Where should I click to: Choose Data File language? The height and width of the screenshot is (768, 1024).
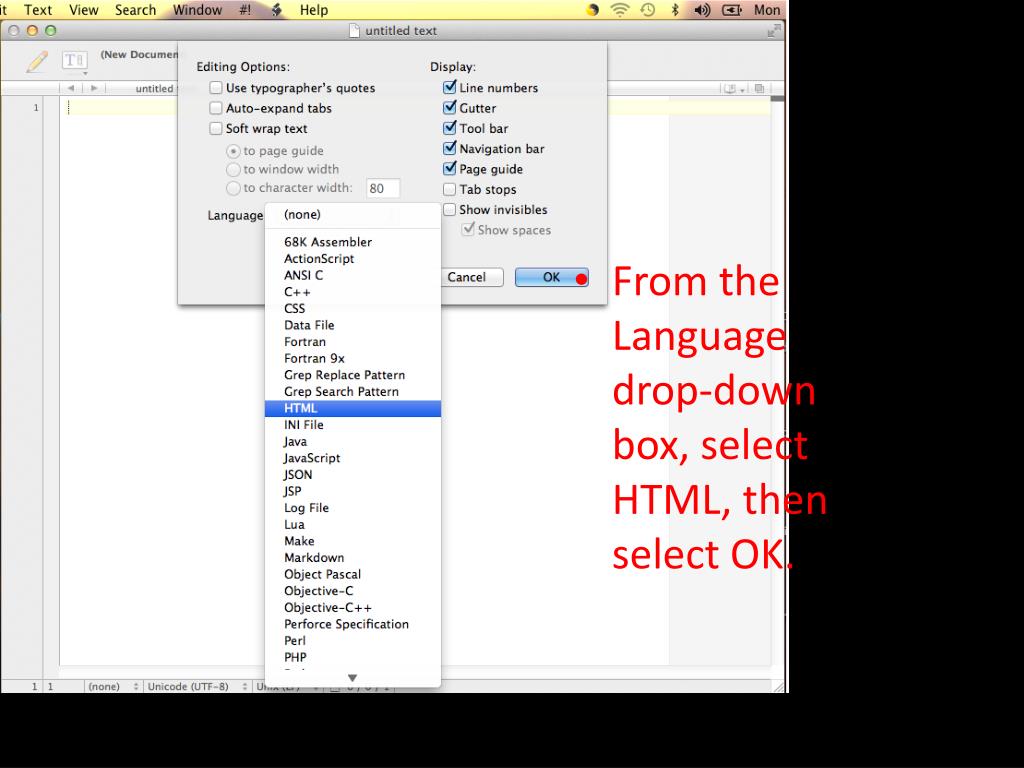[353, 325]
